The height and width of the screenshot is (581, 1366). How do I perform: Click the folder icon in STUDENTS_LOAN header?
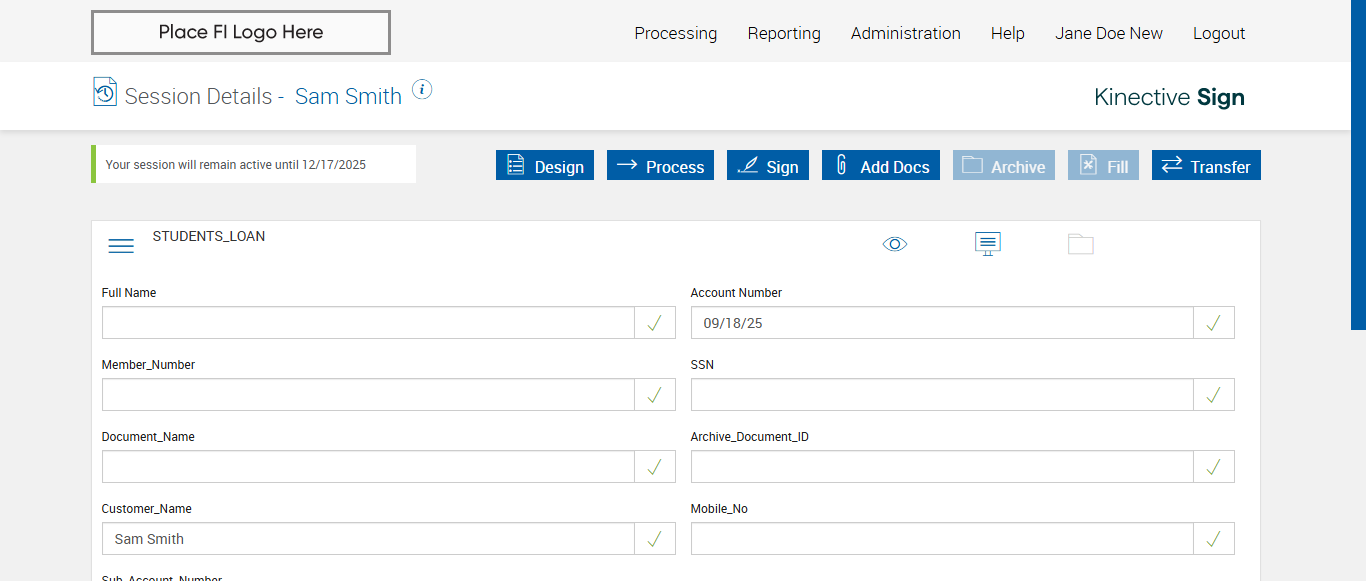coord(1081,244)
